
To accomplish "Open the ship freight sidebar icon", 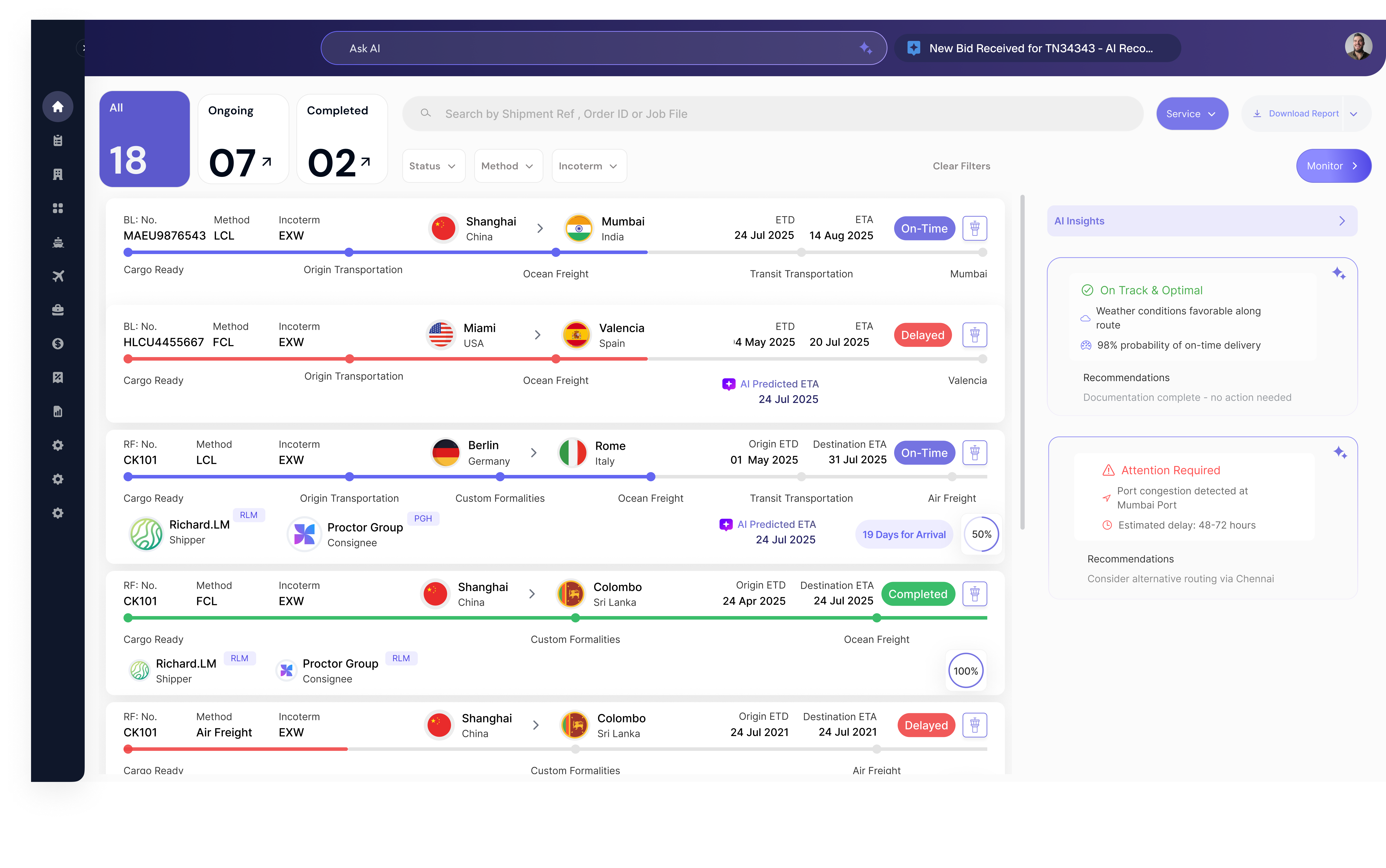I will tap(57, 242).
